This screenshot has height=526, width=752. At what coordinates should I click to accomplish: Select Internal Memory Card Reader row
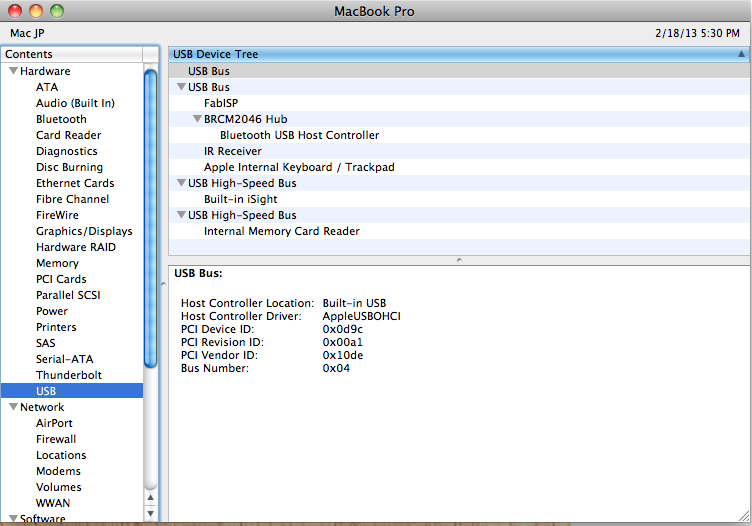pos(458,231)
